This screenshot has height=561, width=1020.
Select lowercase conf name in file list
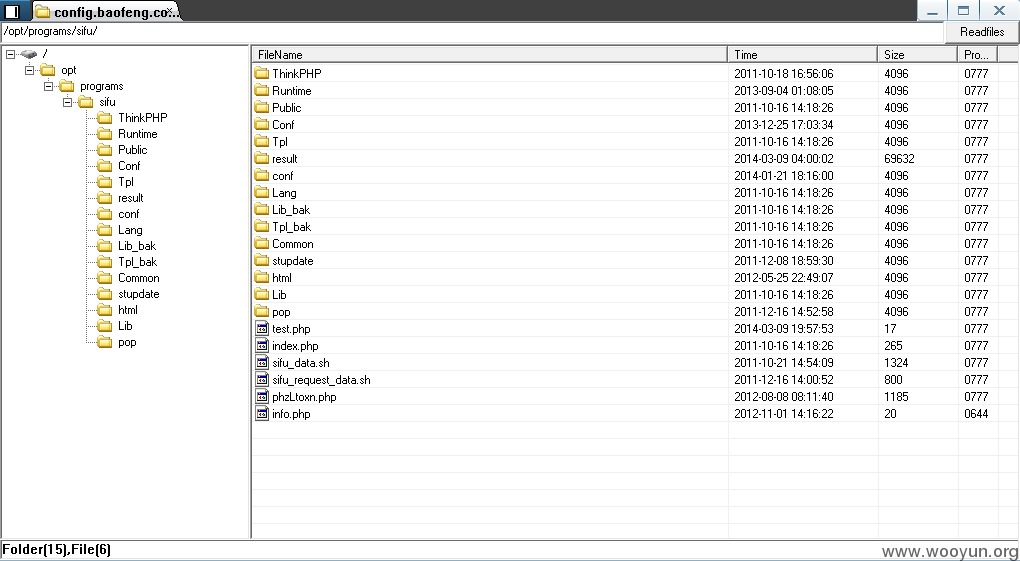[282, 176]
